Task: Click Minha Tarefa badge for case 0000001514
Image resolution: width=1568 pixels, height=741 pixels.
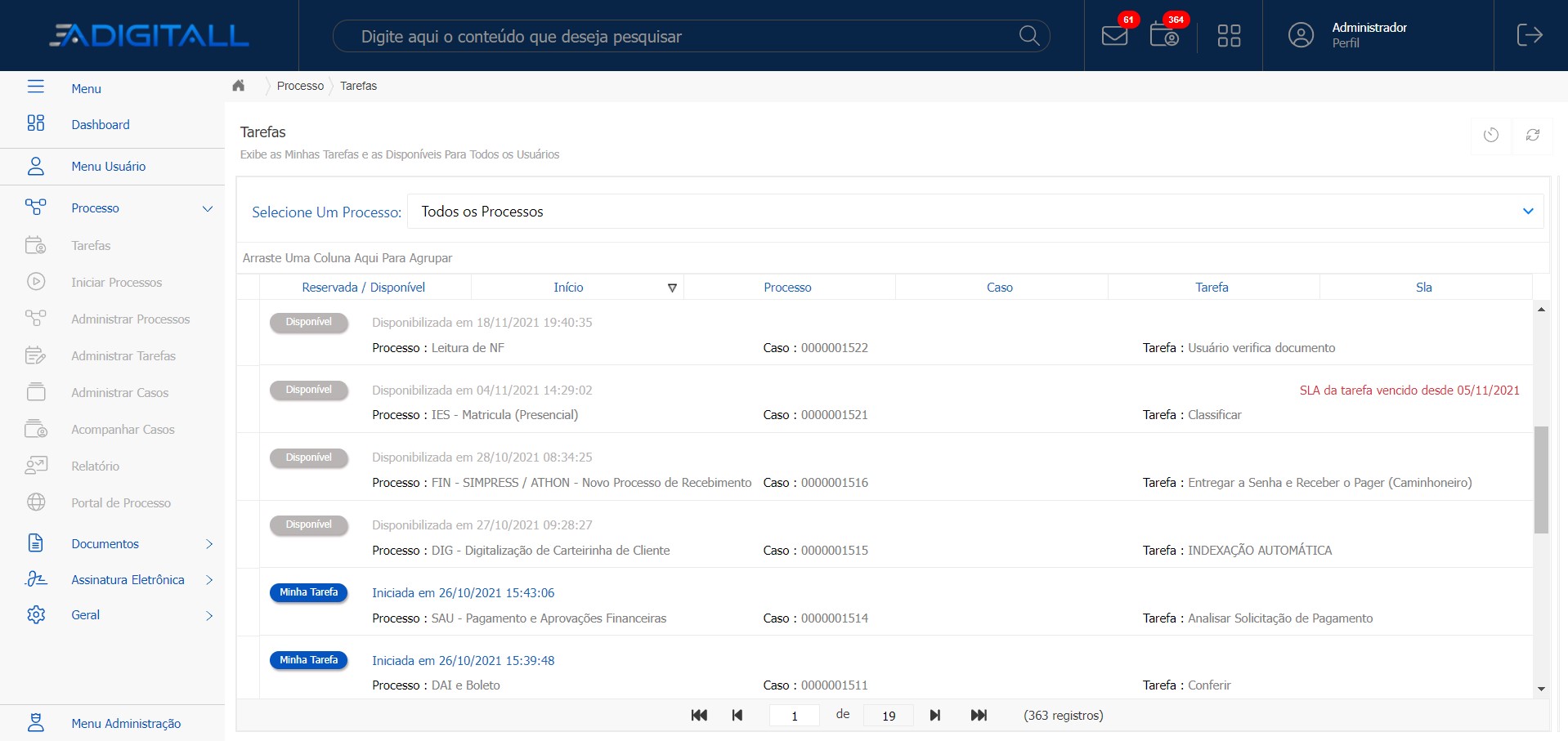Action: pos(309,592)
